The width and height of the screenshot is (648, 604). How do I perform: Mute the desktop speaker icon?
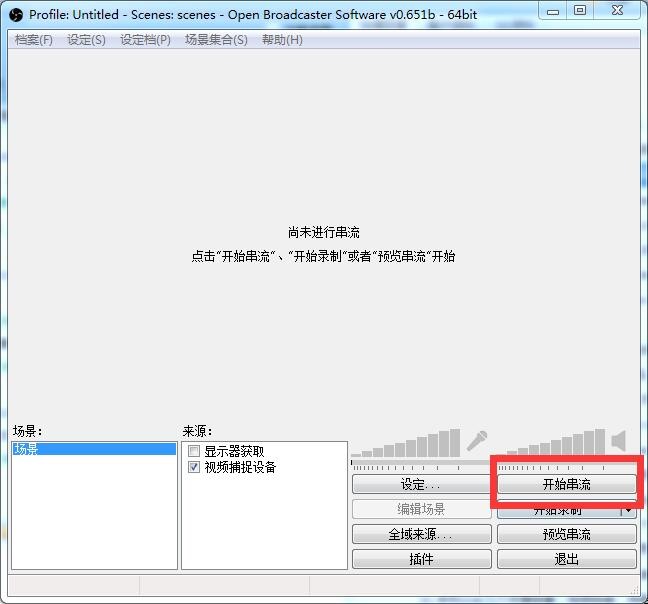click(619, 441)
